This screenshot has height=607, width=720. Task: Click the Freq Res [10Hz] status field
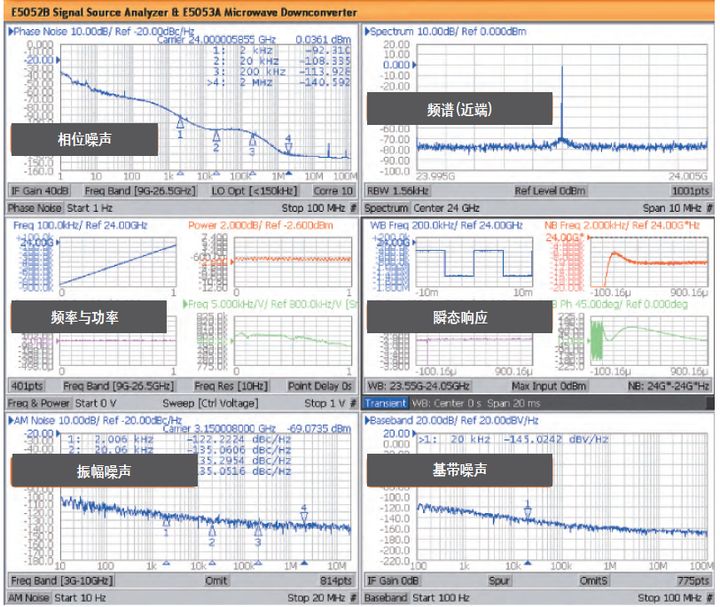[231, 386]
